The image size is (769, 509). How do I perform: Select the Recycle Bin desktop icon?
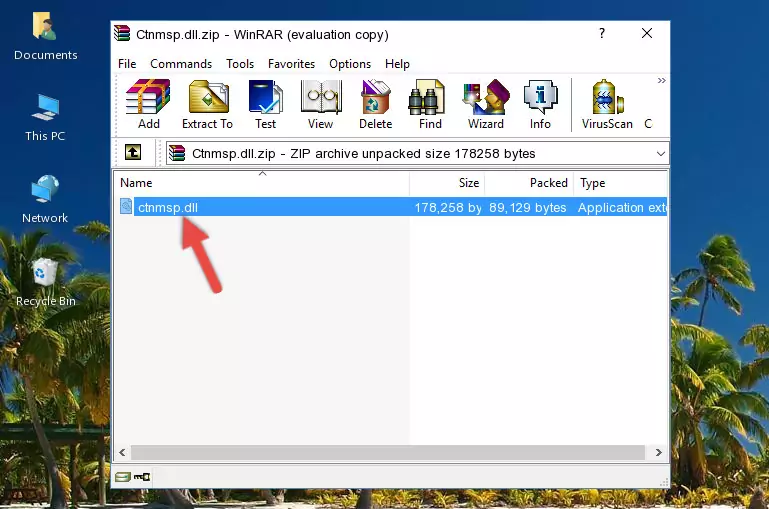pos(45,282)
